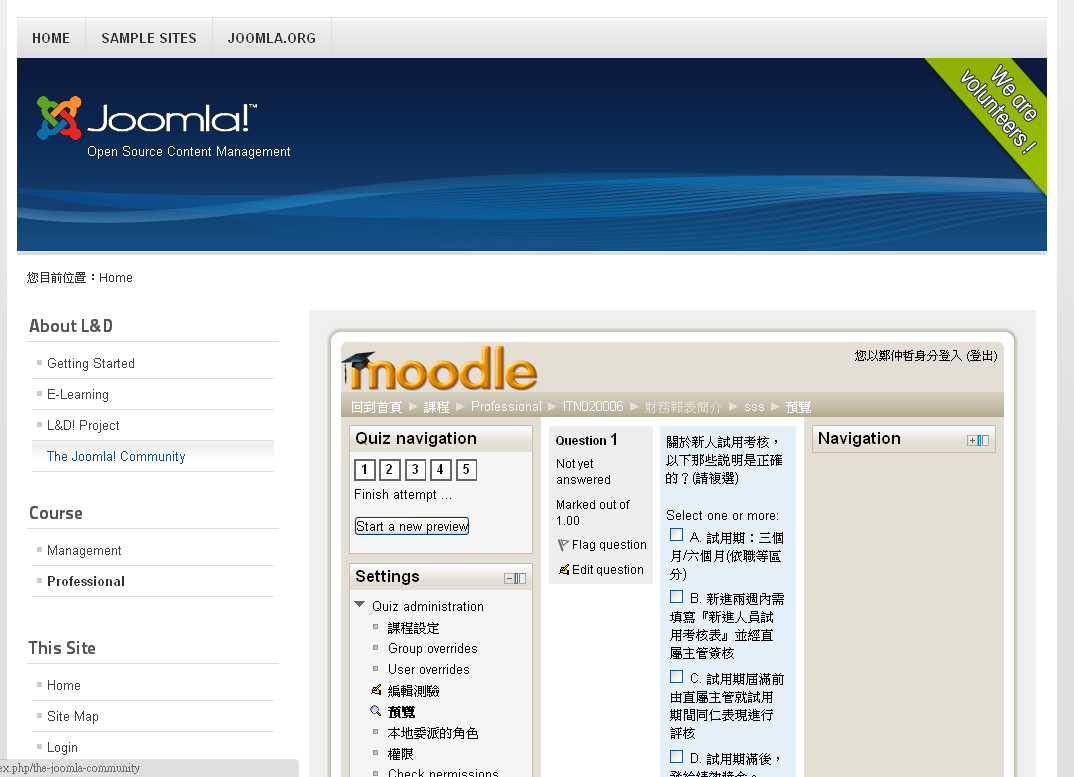Click the Moodle logo
The image size is (1074, 777).
[440, 370]
